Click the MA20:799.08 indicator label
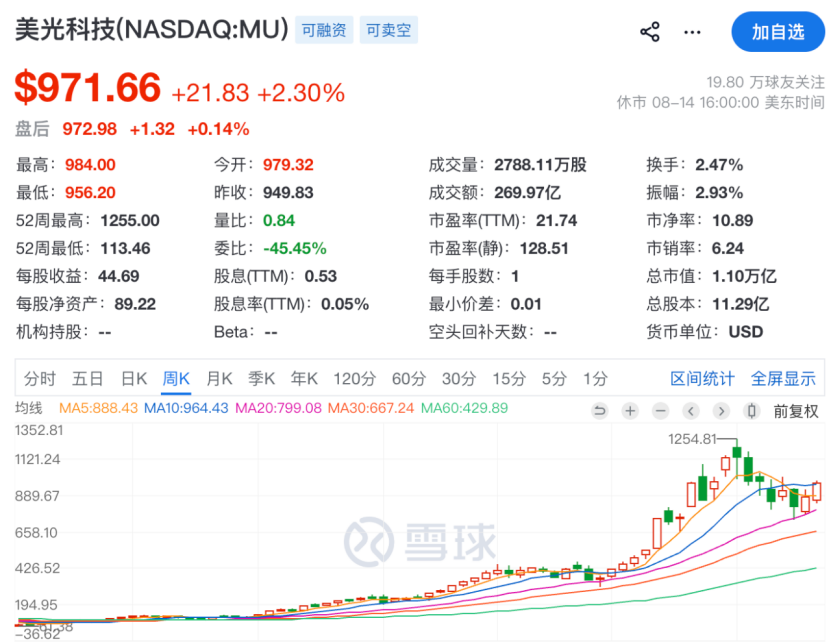The height and width of the screenshot is (642, 831). tap(278, 408)
